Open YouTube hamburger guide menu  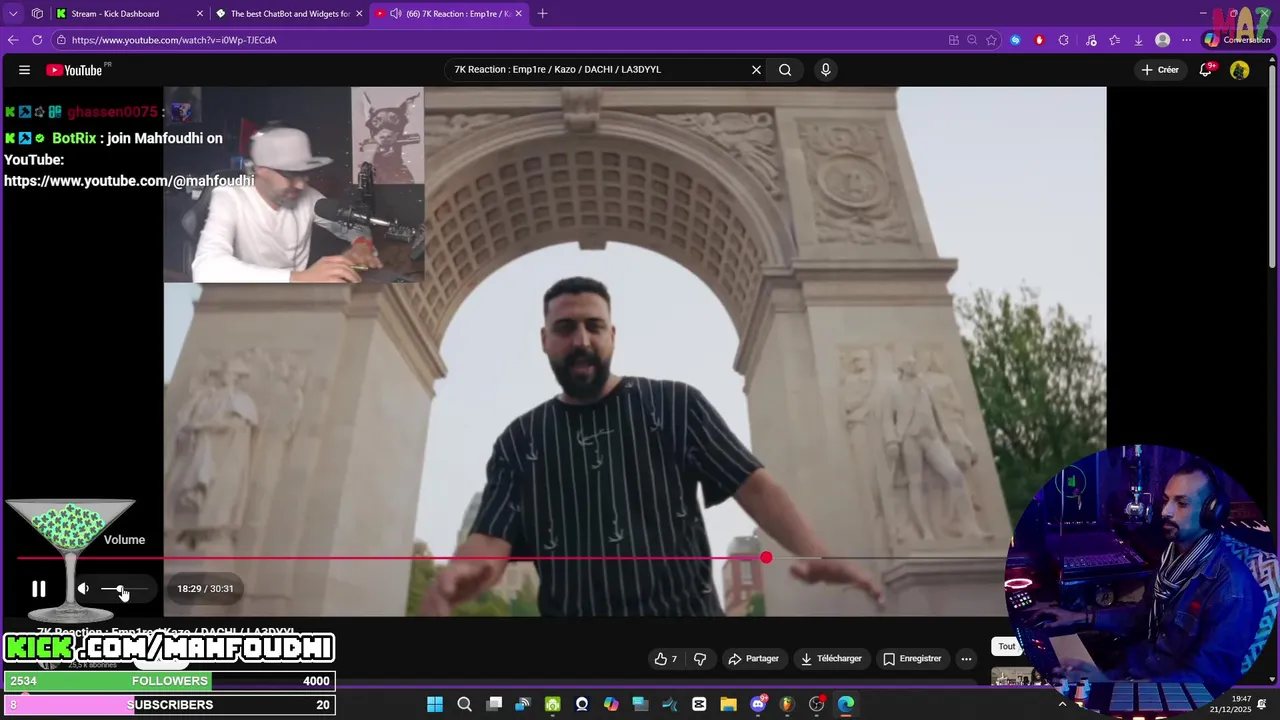tap(24, 70)
